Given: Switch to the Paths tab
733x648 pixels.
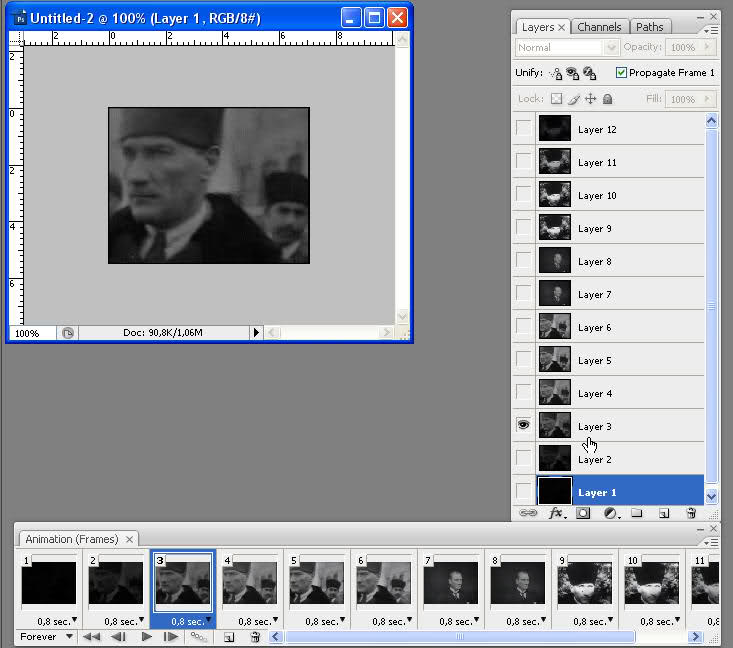Looking at the screenshot, I should tap(649, 27).
